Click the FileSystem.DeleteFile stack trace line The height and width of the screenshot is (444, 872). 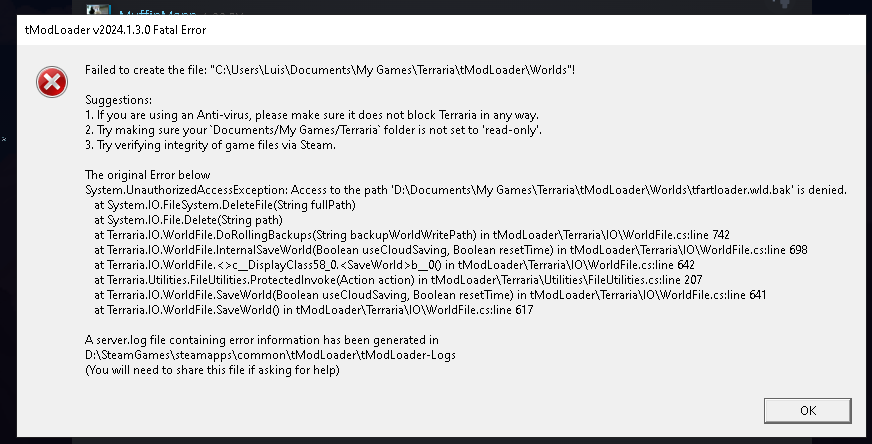[x=225, y=205]
